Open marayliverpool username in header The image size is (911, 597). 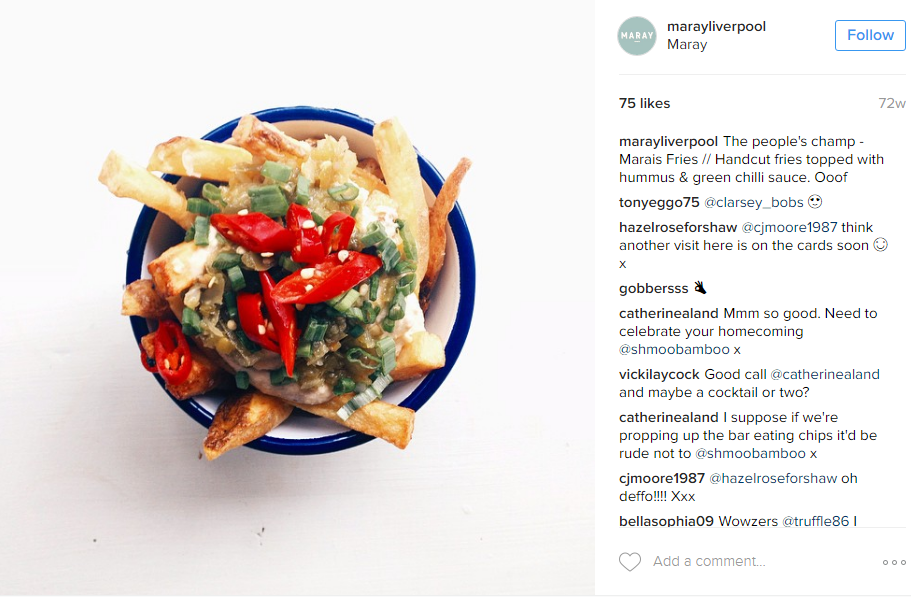(x=716, y=27)
